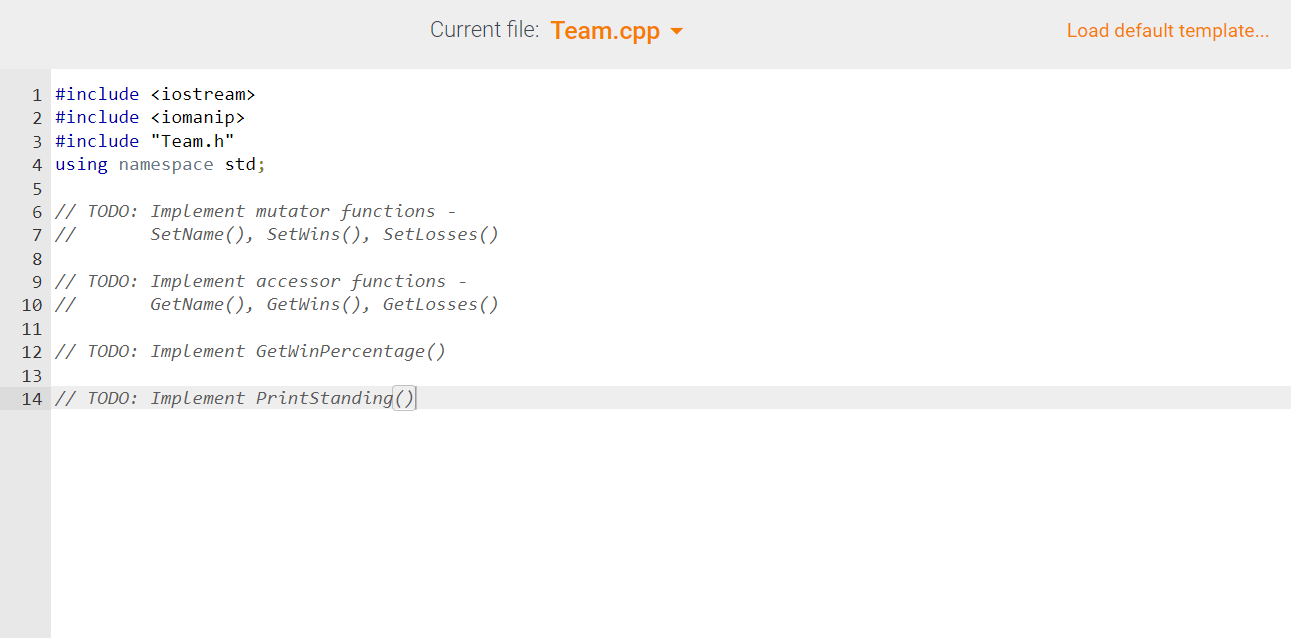The width and height of the screenshot is (1291, 638).
Task: Click line number 1 in the gutter
Action: pos(37,94)
